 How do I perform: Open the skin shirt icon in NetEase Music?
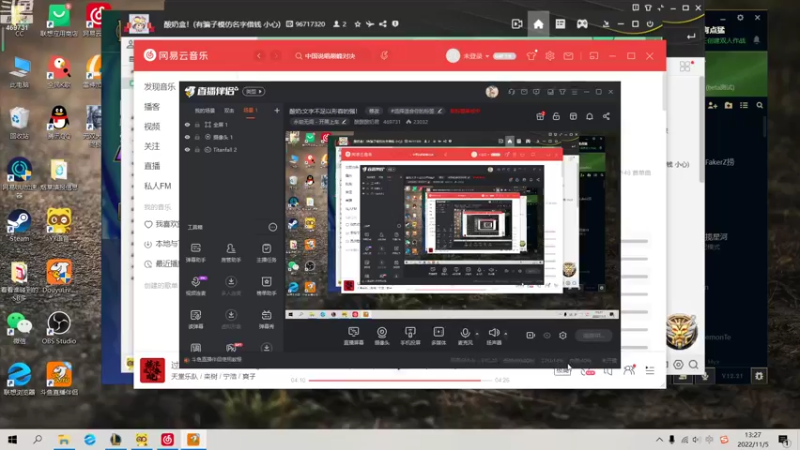531,56
